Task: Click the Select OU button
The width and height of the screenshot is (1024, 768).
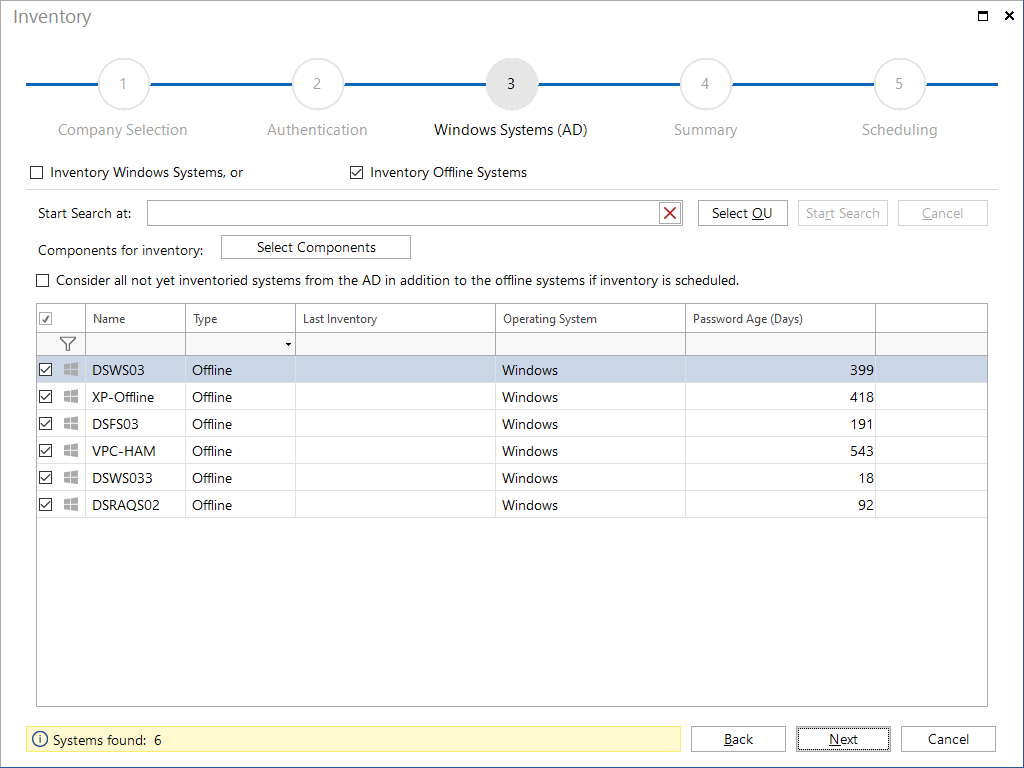Action: [743, 213]
